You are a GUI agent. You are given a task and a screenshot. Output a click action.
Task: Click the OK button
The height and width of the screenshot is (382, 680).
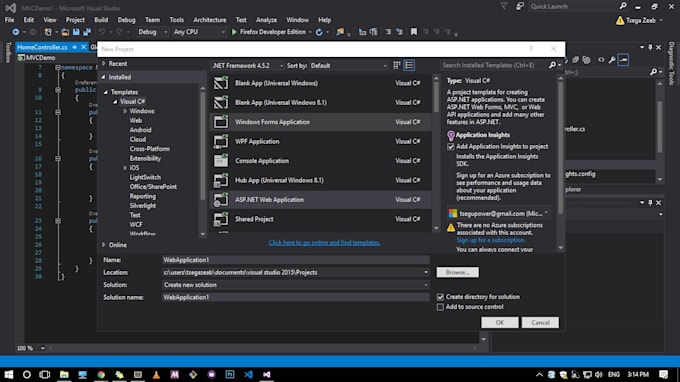pos(500,323)
